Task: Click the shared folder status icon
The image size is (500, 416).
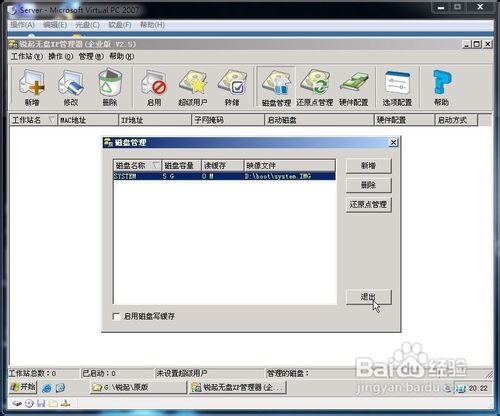Action: [x=53, y=404]
